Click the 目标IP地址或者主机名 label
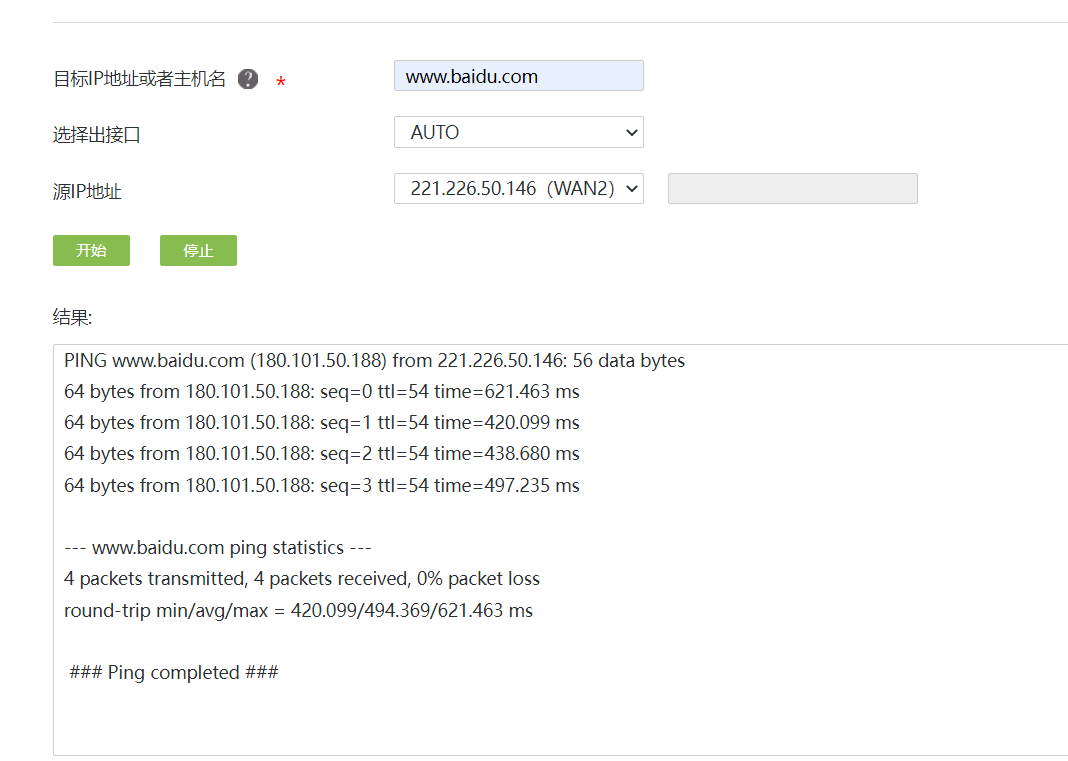Screen dimensions: 1068x761 point(139,79)
